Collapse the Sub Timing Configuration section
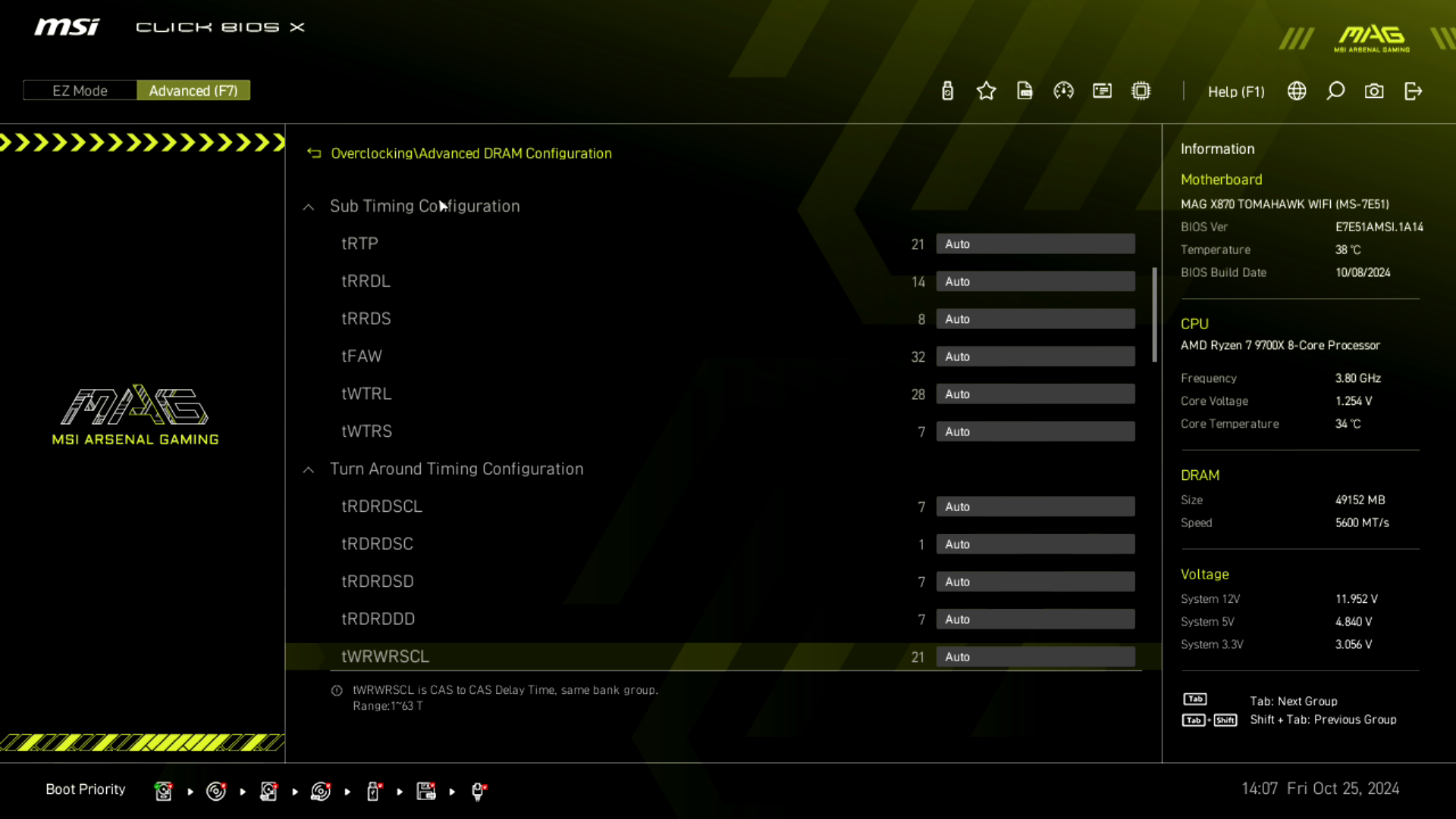This screenshot has width=1456, height=819. pos(308,206)
